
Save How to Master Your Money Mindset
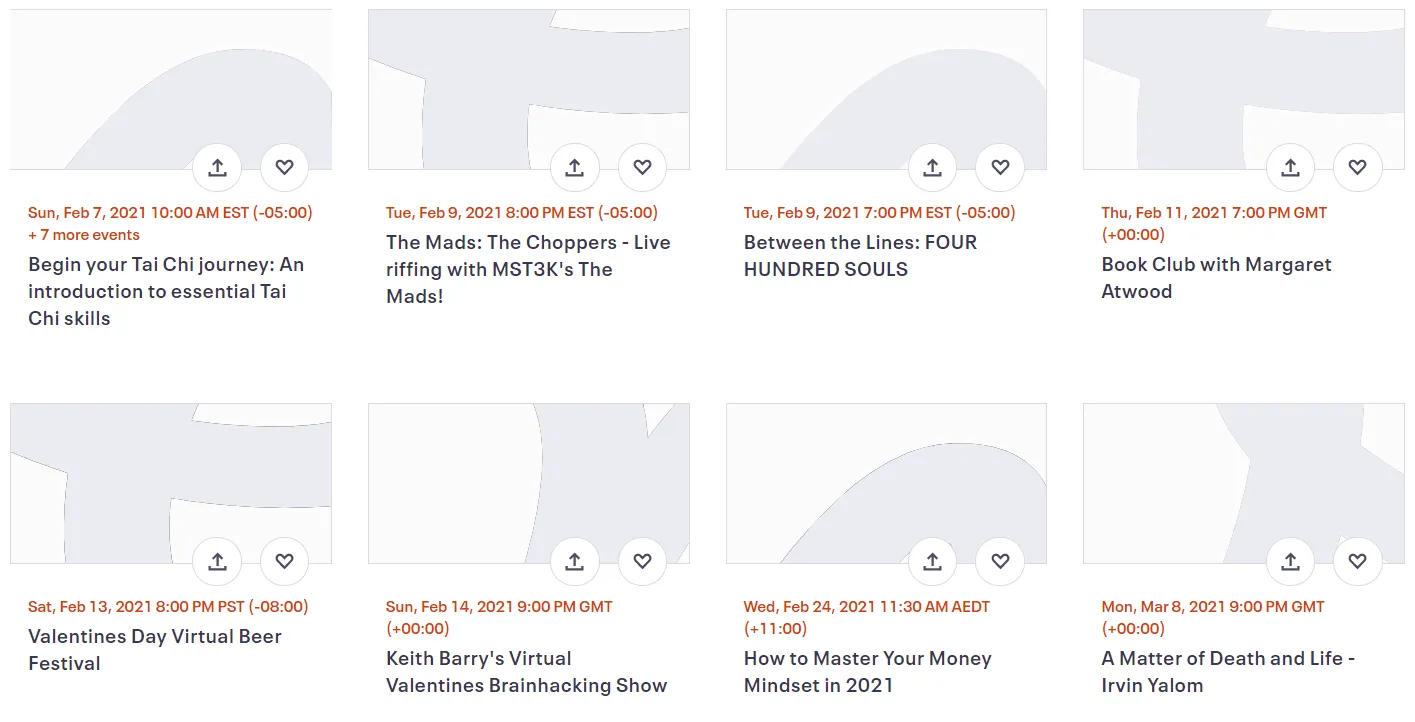pyautogui.click(x=1000, y=561)
